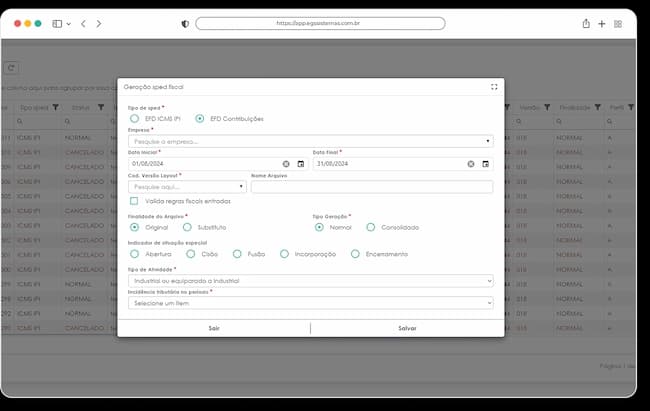
Task: Click the Sair button
Action: click(x=214, y=328)
